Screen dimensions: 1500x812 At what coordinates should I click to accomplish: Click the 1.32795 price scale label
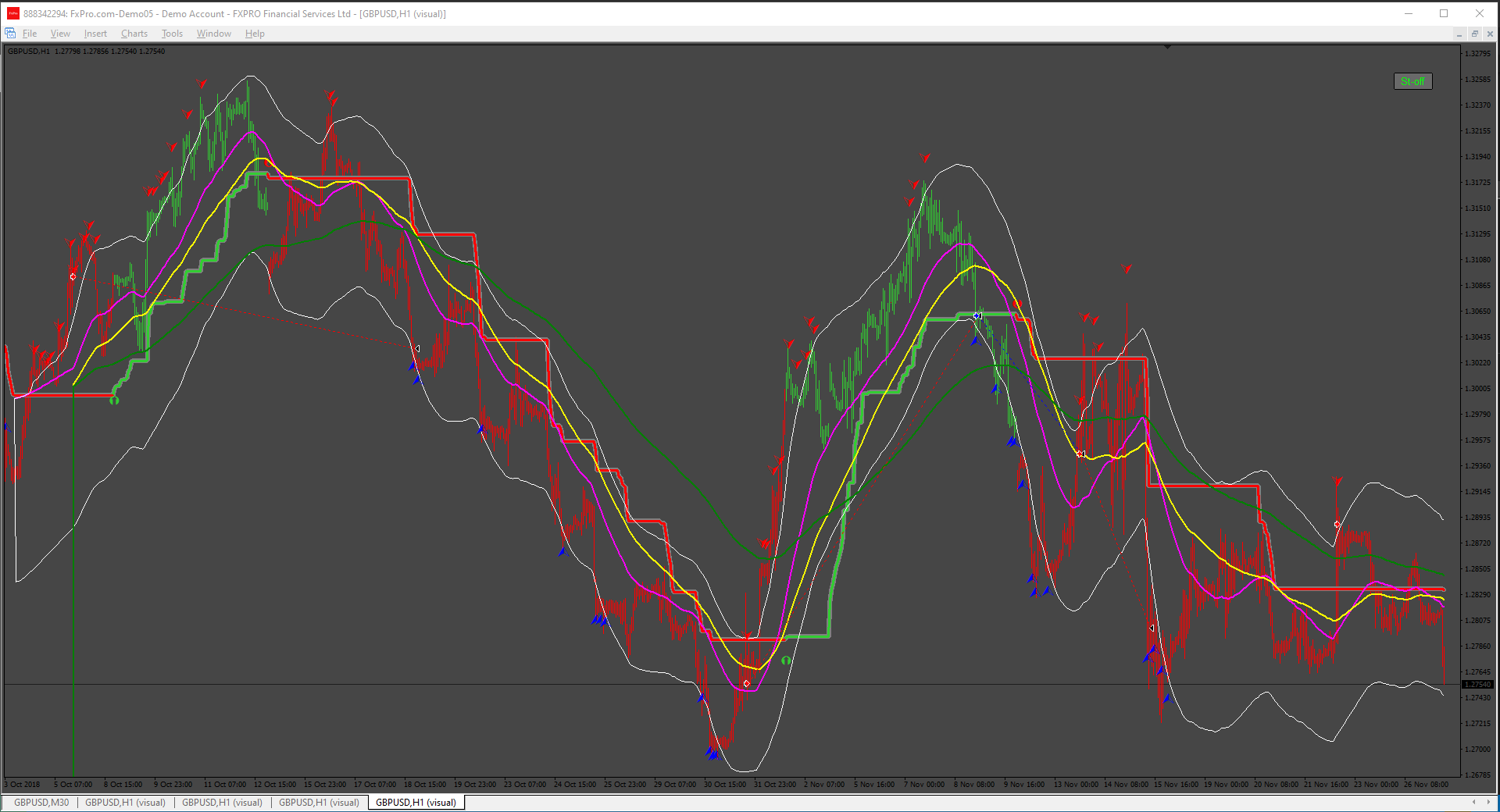1477,54
